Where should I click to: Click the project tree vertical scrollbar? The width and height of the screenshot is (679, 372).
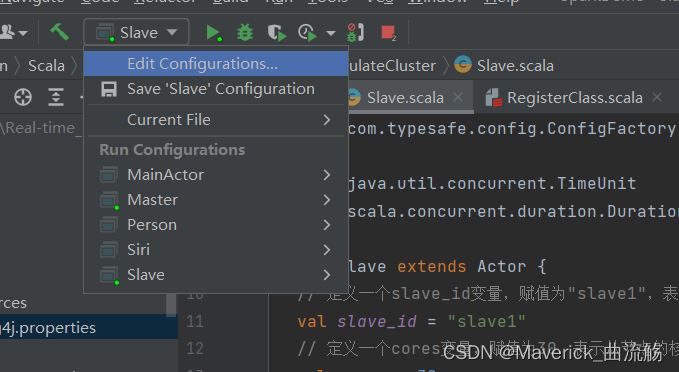coord(171,304)
